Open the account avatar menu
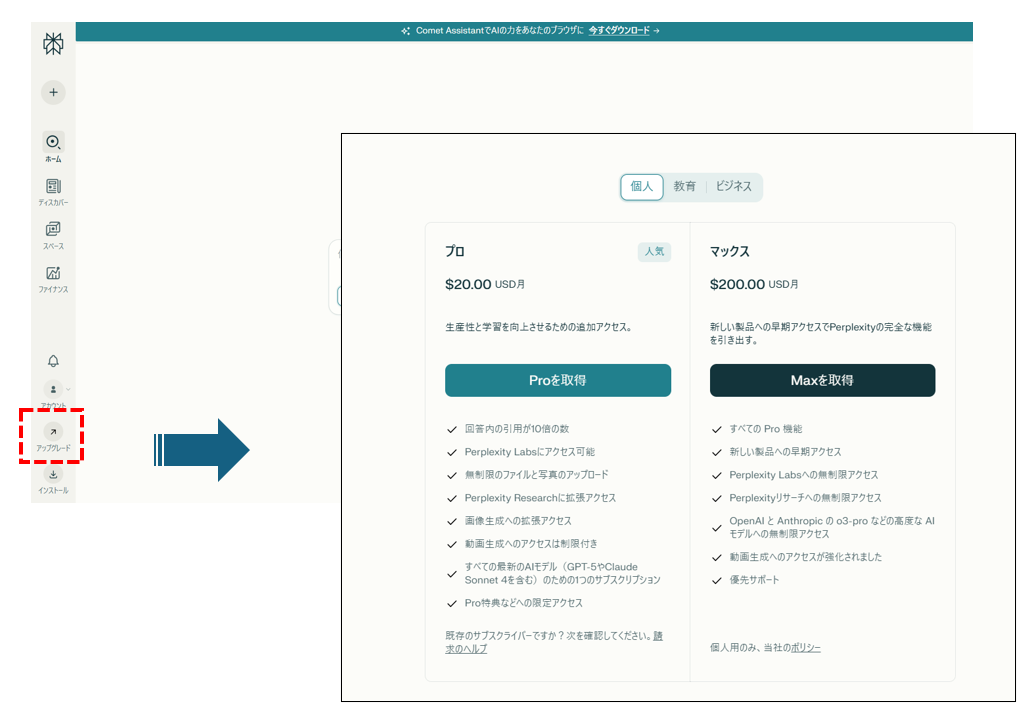Image resolution: width=1032 pixels, height=716 pixels. click(x=53, y=389)
